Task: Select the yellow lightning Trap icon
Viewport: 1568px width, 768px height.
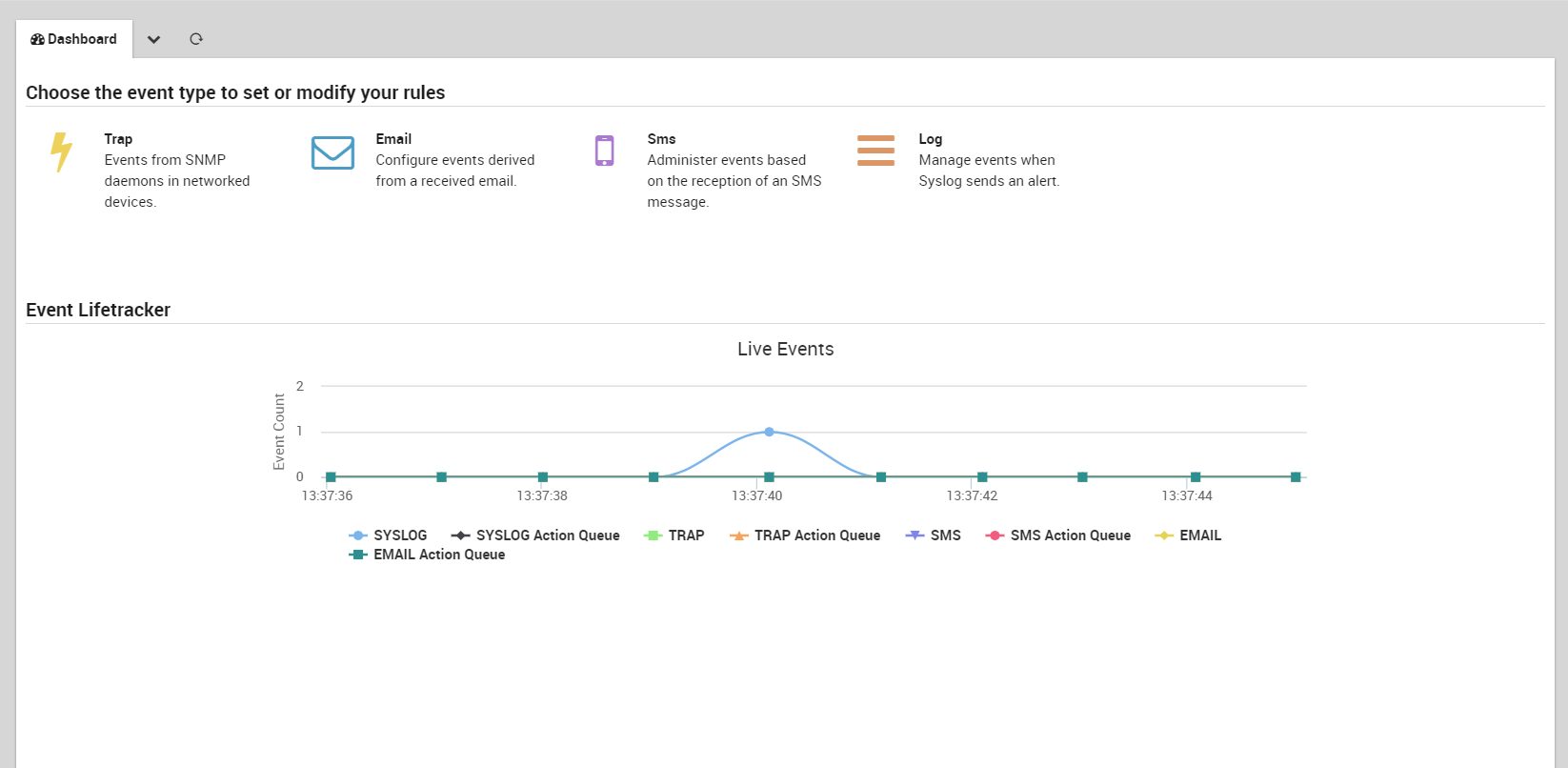Action: (61, 152)
